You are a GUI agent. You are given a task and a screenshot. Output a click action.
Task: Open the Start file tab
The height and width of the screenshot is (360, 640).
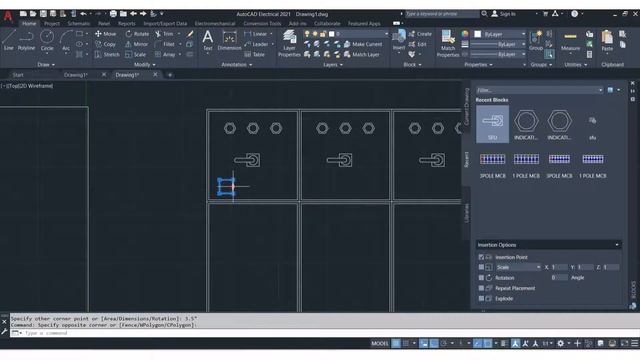click(x=18, y=75)
